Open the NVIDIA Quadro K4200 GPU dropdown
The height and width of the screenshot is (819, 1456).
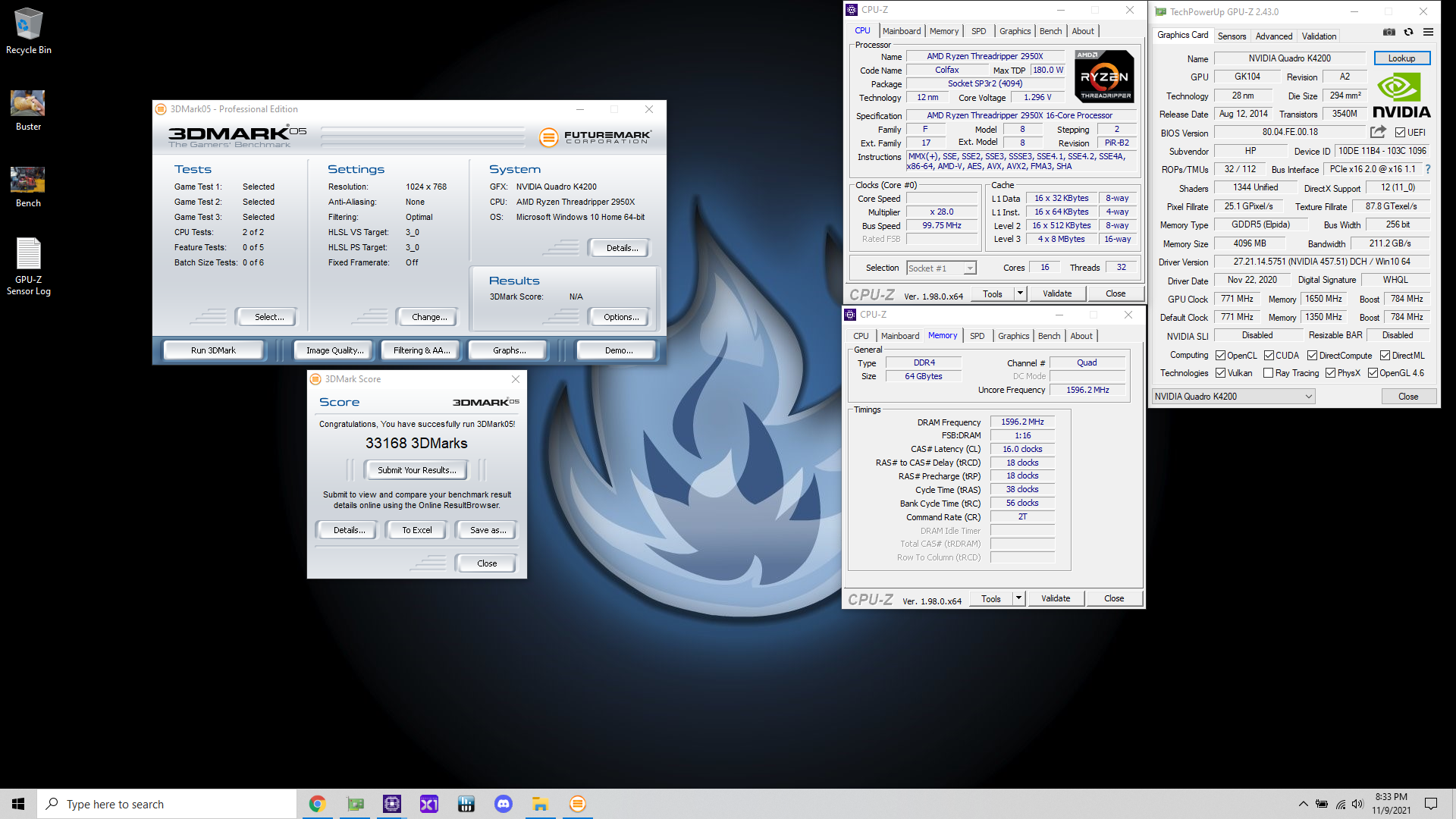[1233, 396]
